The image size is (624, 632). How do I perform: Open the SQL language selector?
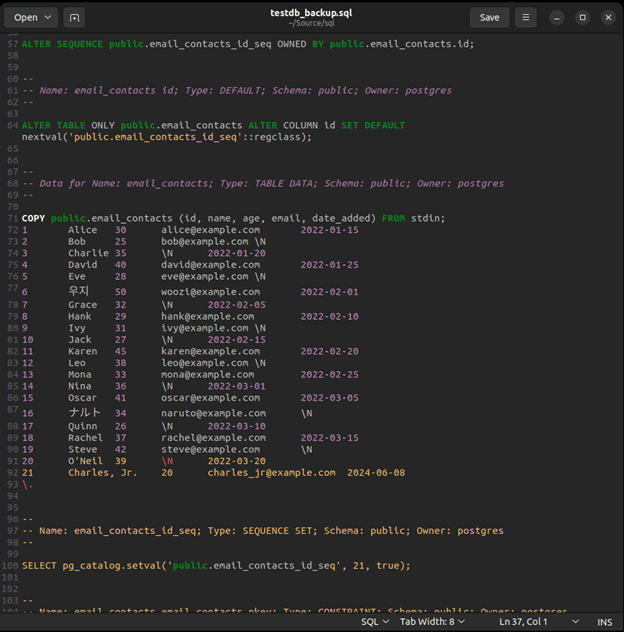[374, 622]
